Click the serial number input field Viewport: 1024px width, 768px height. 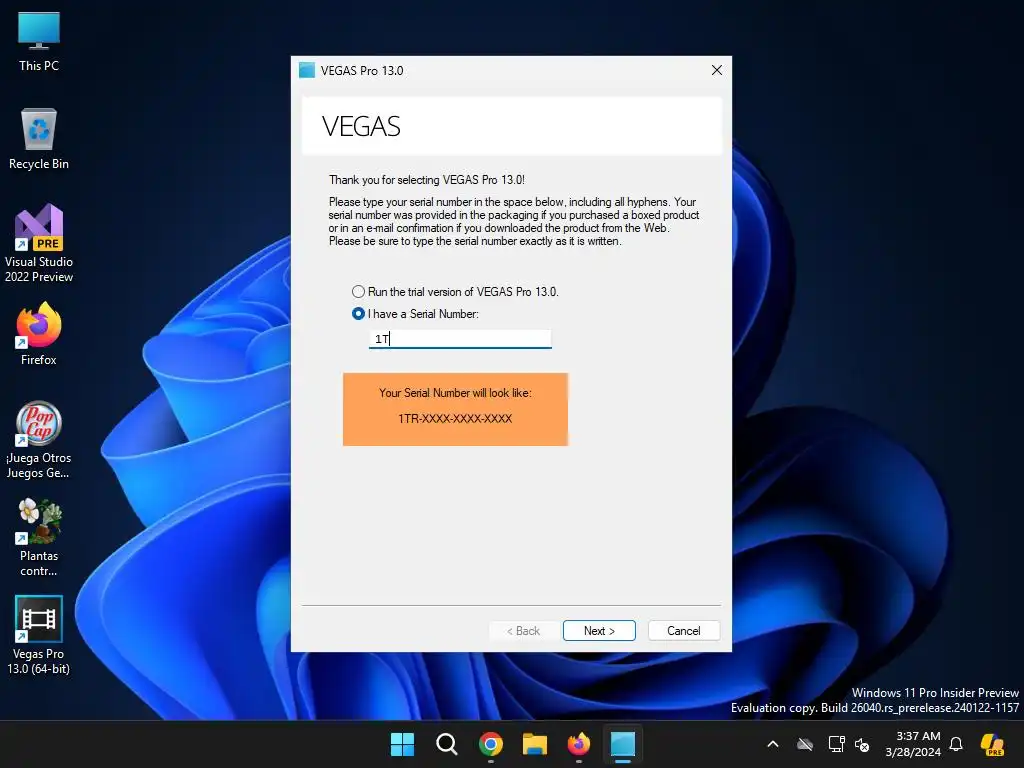460,338
